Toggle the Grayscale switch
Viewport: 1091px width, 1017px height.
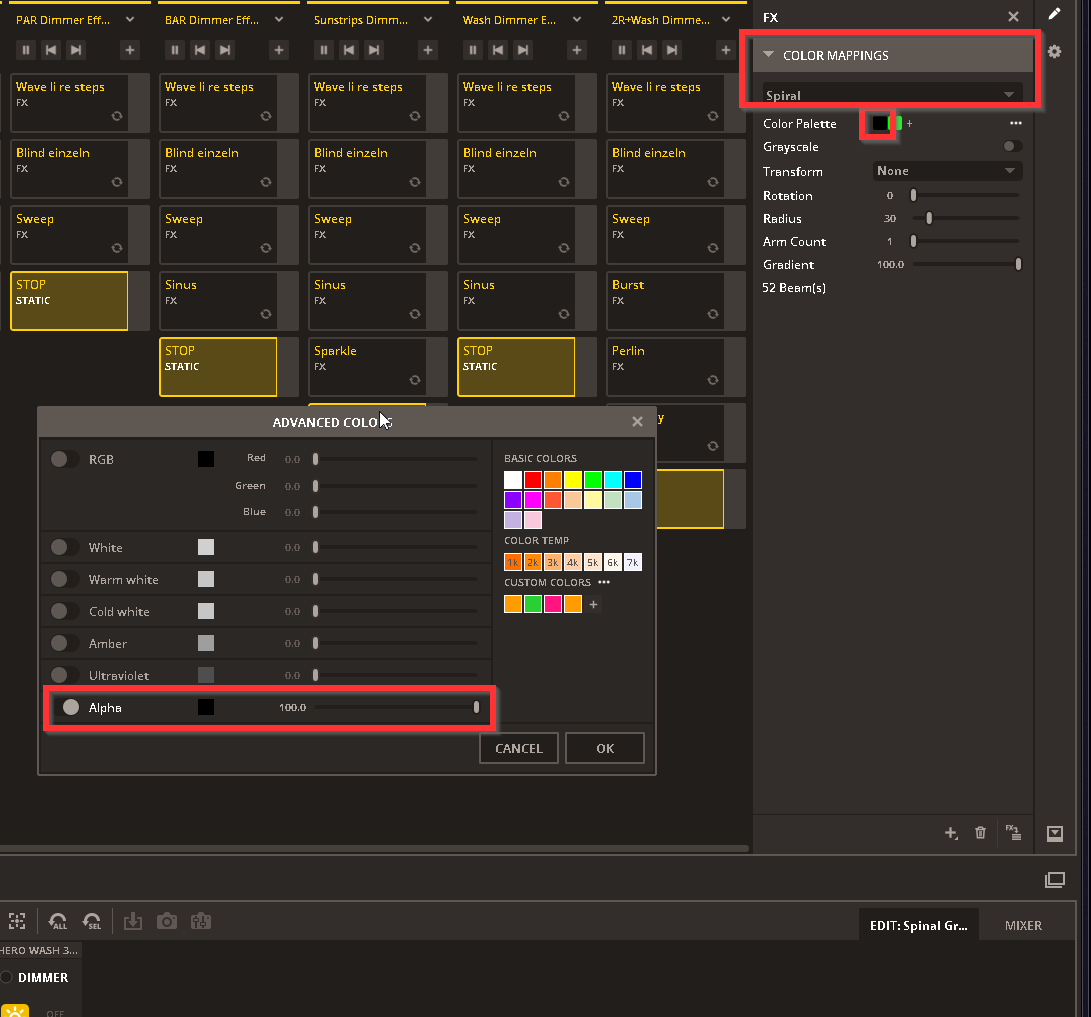(x=1012, y=146)
